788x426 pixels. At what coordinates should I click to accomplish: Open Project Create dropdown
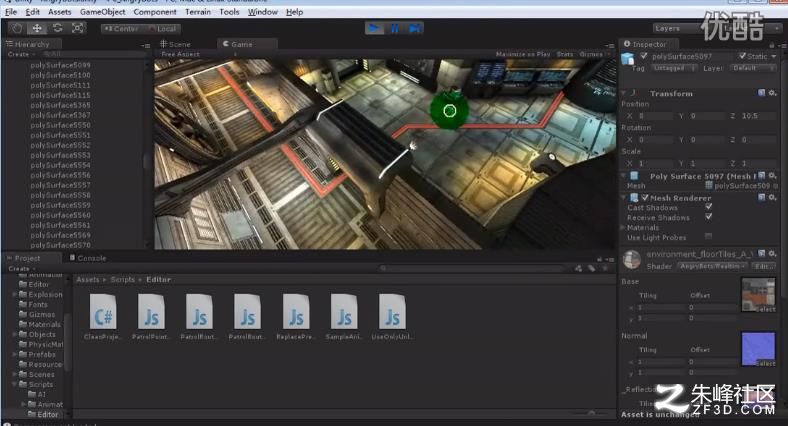(21, 268)
